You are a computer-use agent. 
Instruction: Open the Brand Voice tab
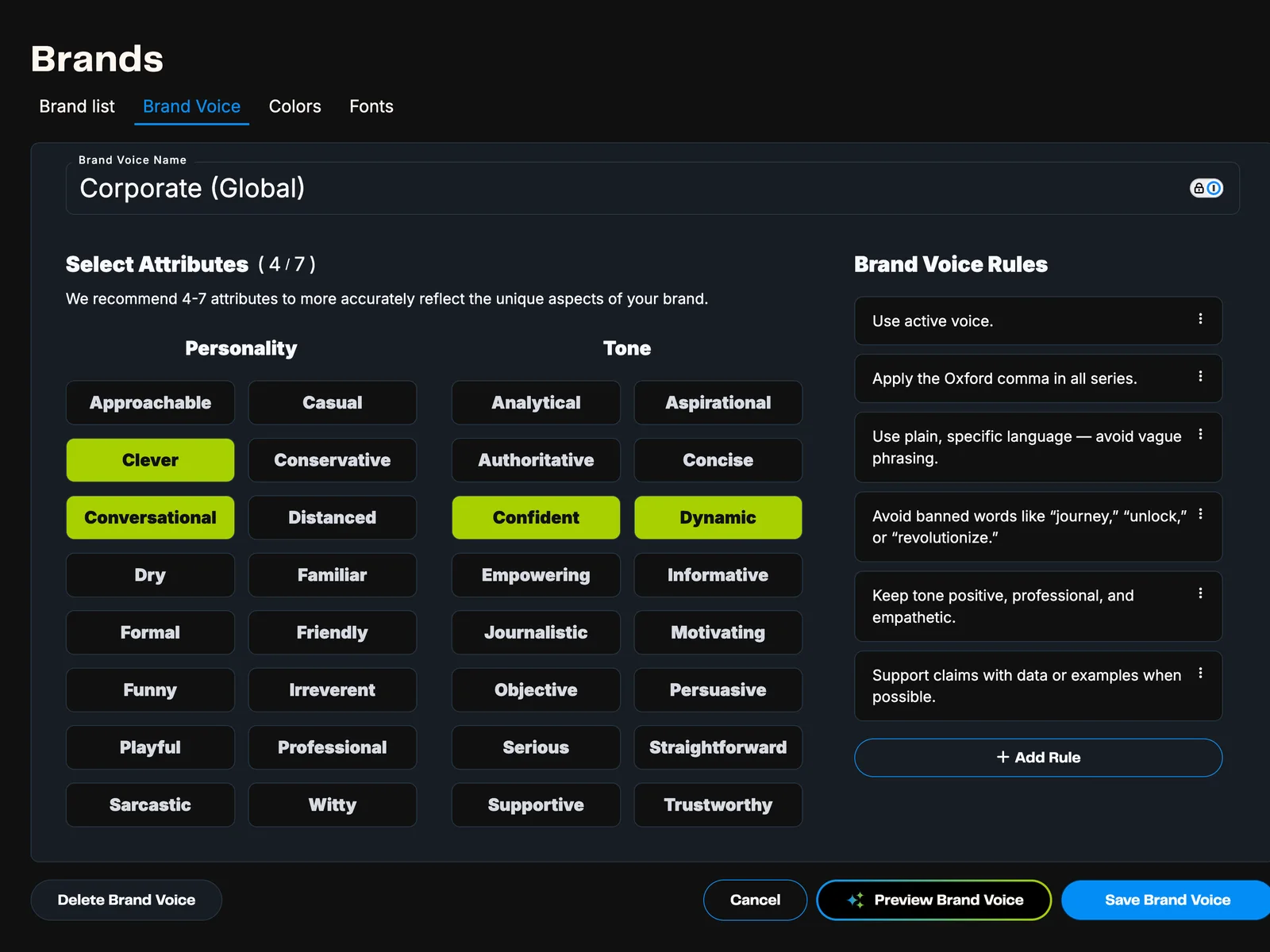tap(191, 106)
